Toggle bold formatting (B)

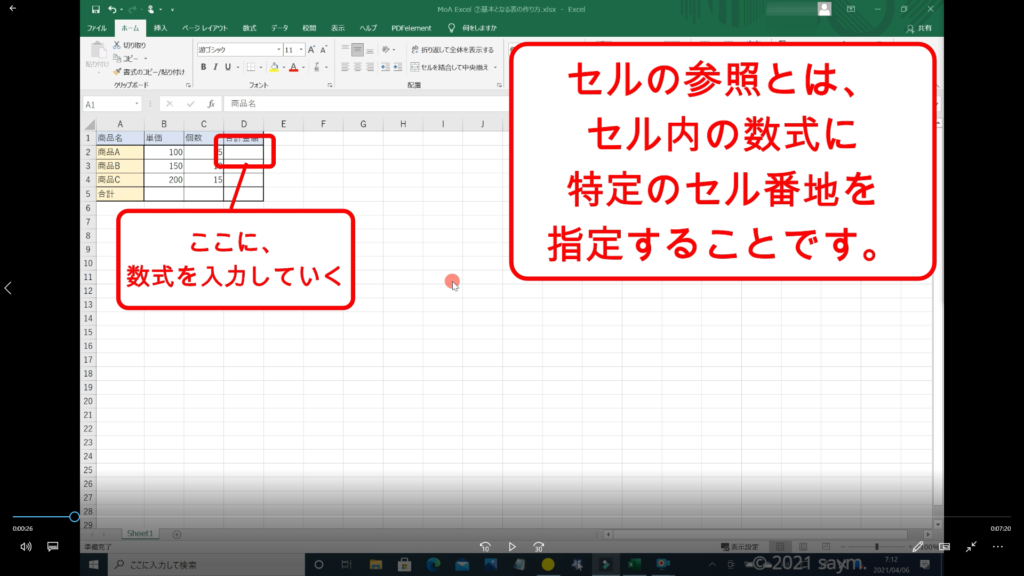pos(203,67)
